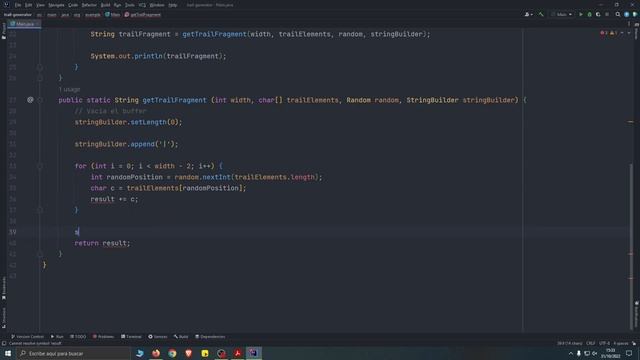640x360 pixels.
Task: Click the 4 spaces indent setting
Action: coord(621,343)
